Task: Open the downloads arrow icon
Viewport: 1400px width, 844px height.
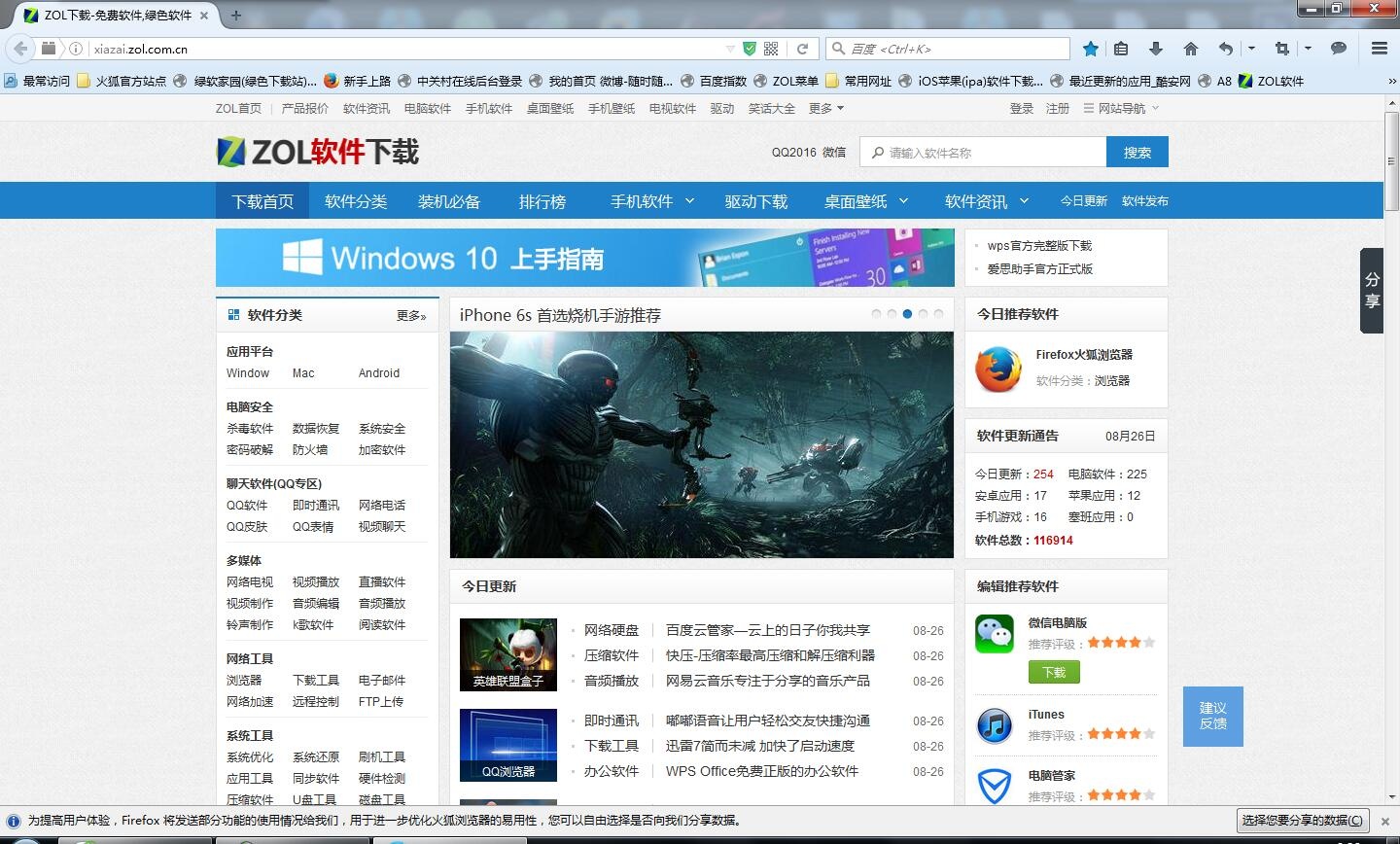Action: (1156, 49)
